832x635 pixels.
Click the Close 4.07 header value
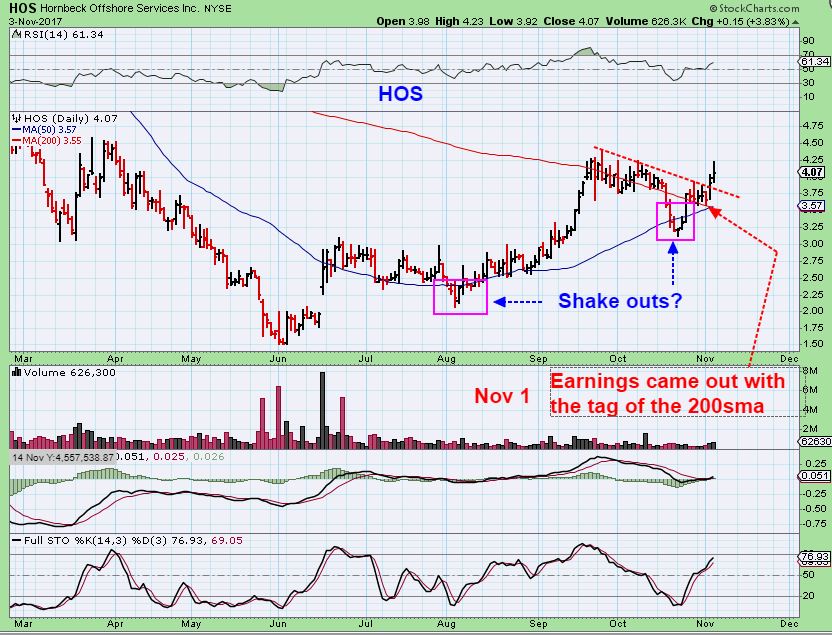pyautogui.click(x=570, y=22)
